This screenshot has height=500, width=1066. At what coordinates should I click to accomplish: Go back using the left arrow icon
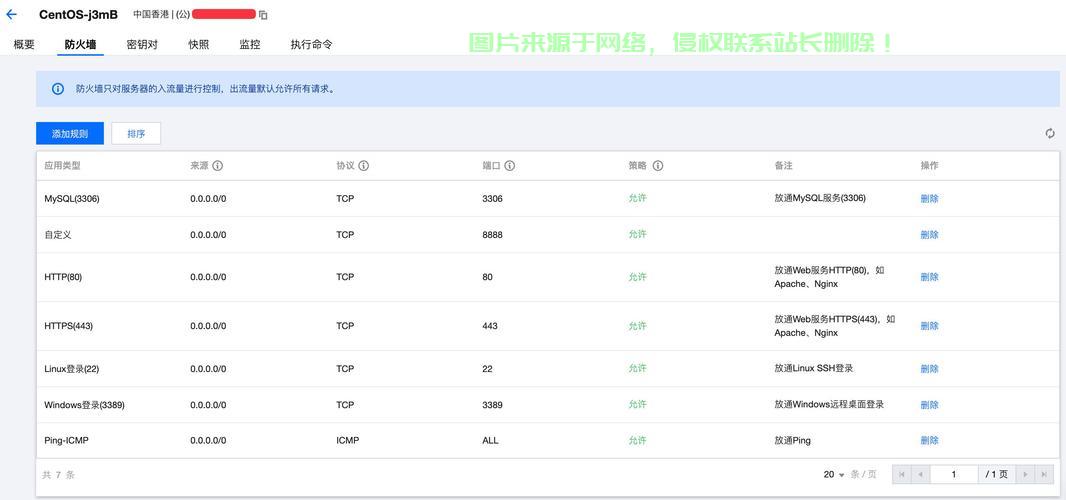point(10,14)
